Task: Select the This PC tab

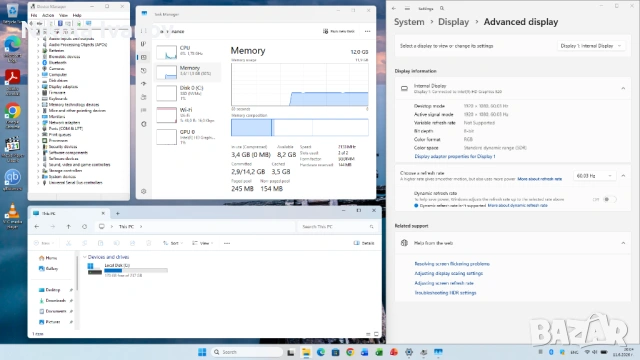Action: [69, 213]
